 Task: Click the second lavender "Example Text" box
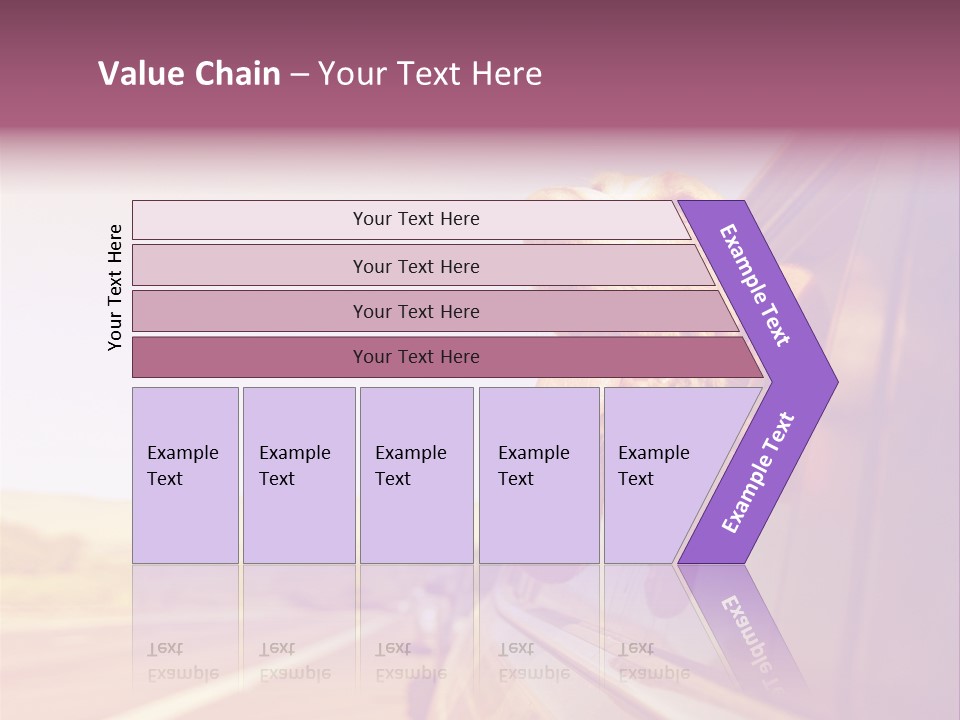tap(299, 475)
